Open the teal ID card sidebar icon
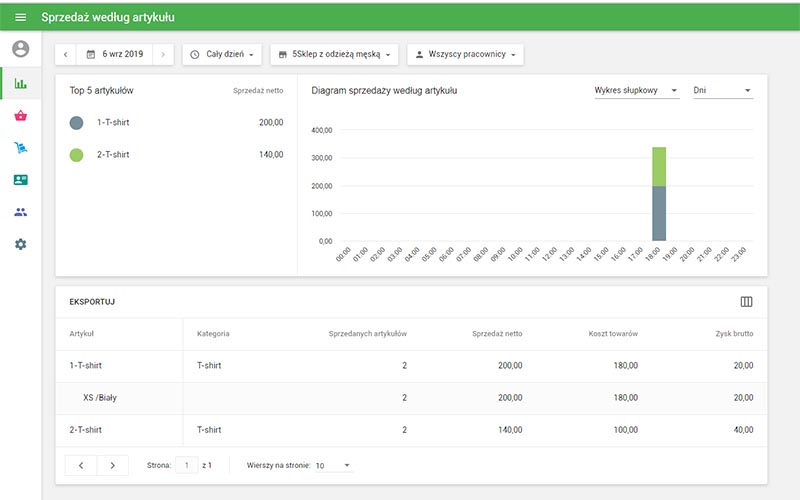This screenshot has height=500, width=800. [x=20, y=180]
